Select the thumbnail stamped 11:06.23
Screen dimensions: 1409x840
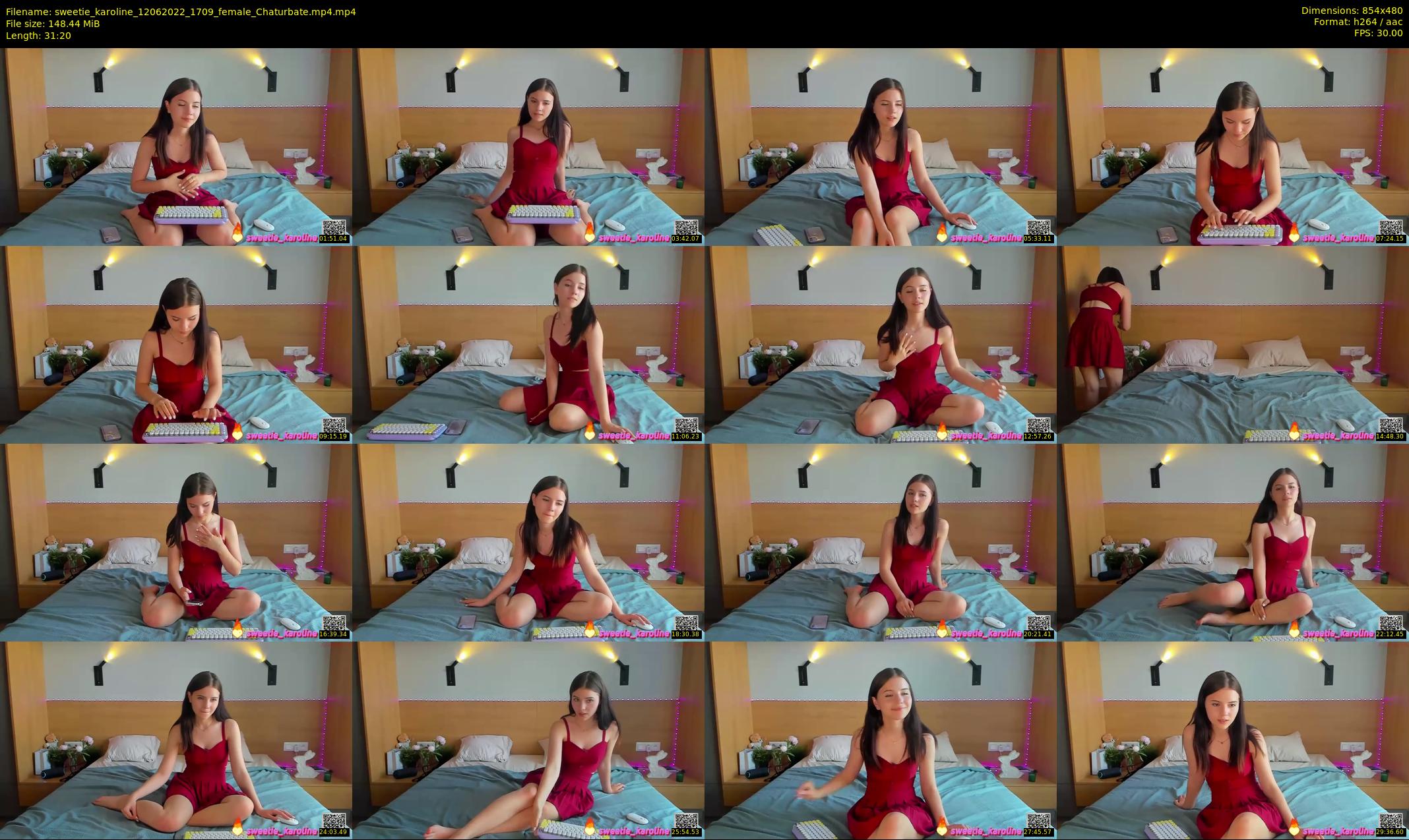point(528,344)
